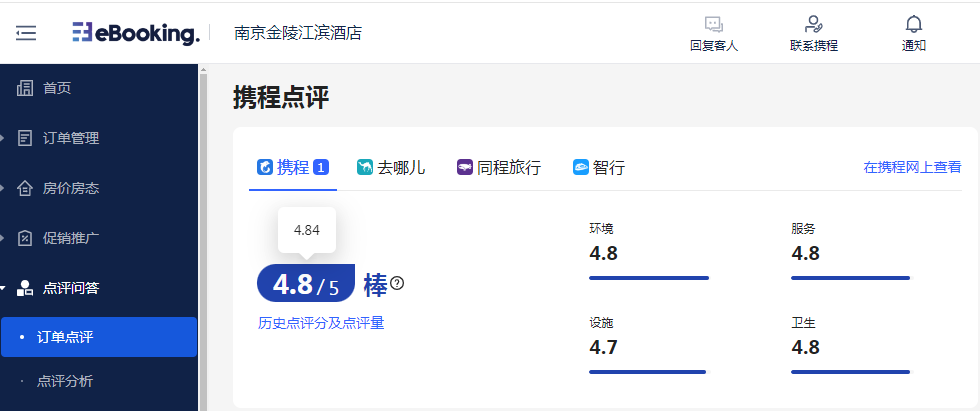980x411 pixels.
Task: Expand the 房价房态 sidebar section
Action: point(70,188)
